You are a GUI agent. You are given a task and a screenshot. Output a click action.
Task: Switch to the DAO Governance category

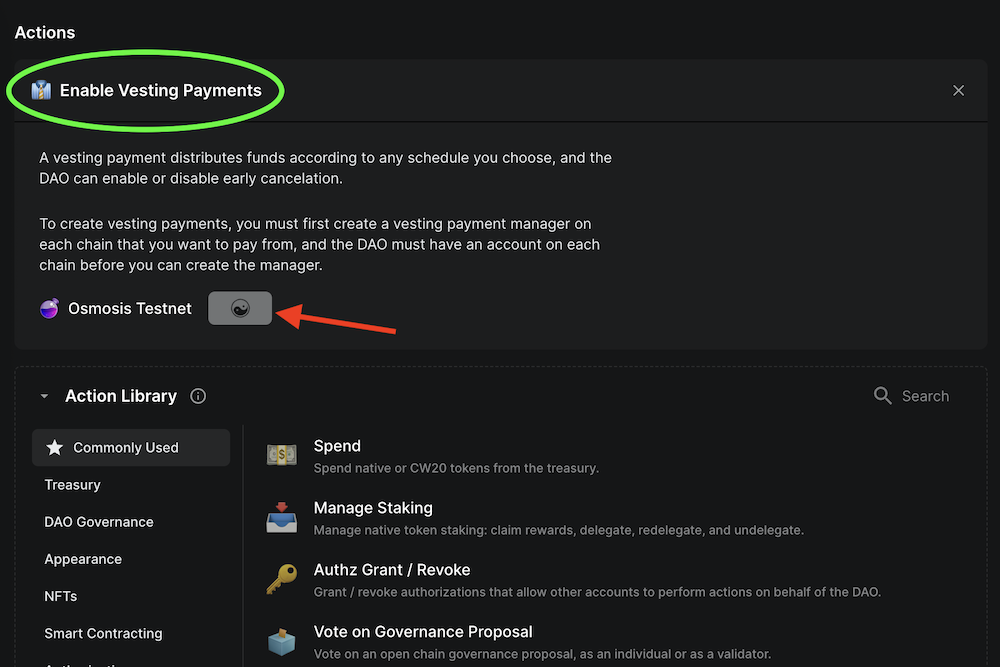click(99, 522)
